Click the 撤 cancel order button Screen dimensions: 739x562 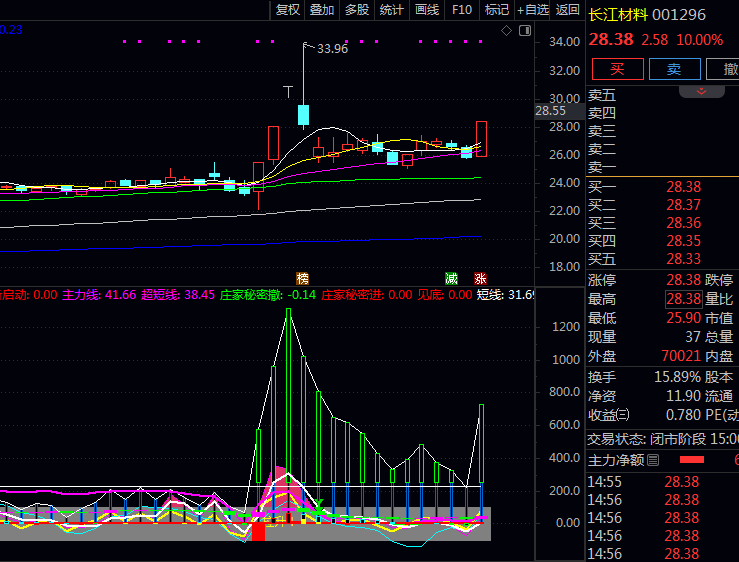(724, 69)
